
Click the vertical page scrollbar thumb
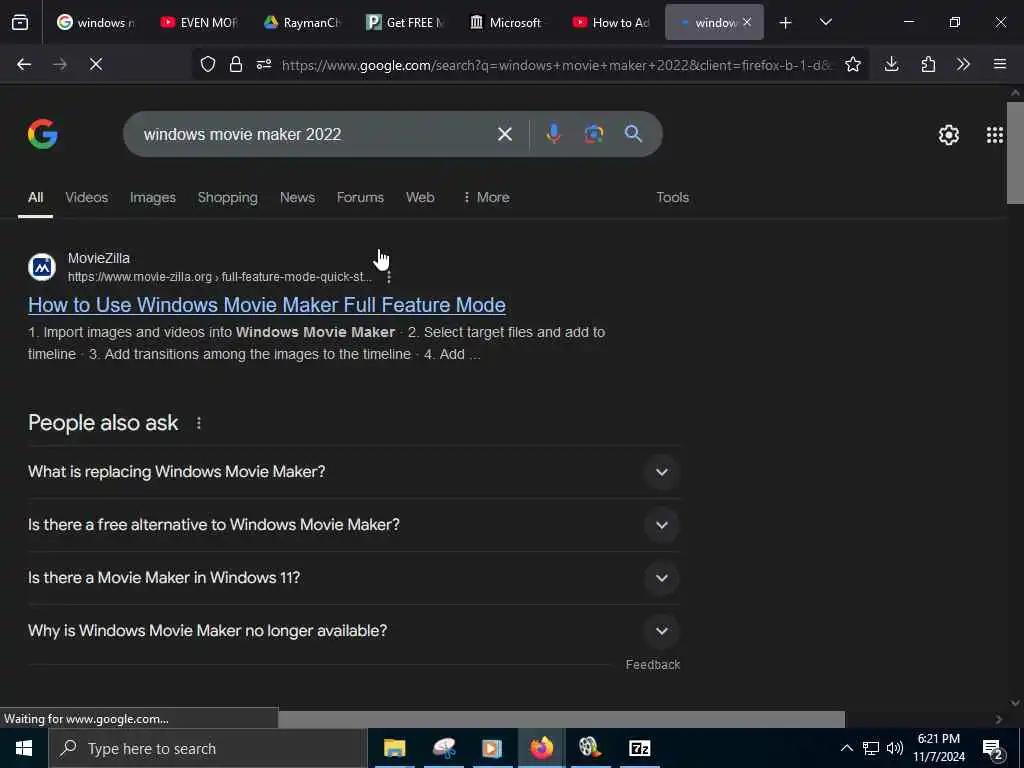coord(1015,153)
